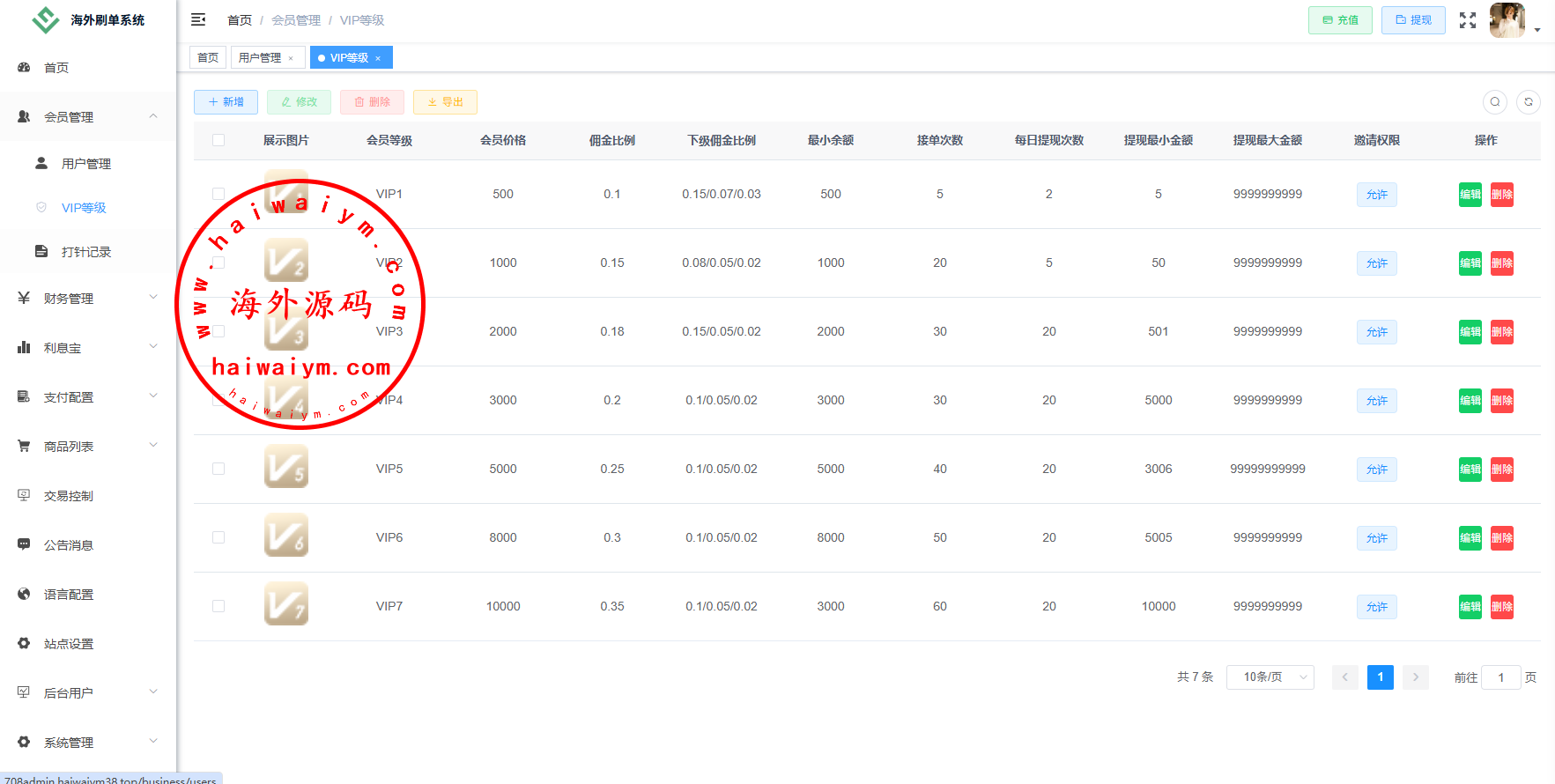Tick the select-all checkbox in table header
The height and width of the screenshot is (784, 1555).
pyautogui.click(x=218, y=140)
